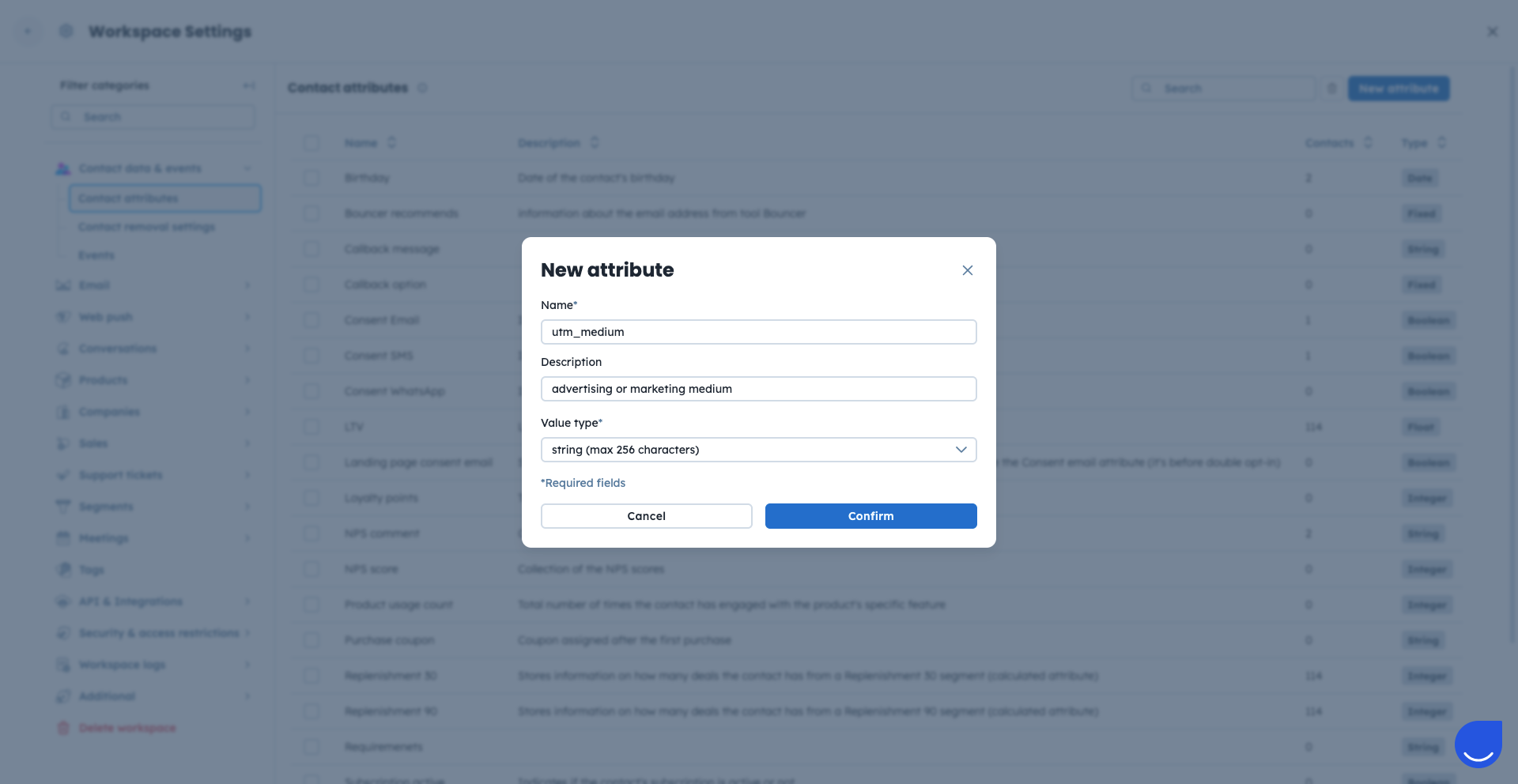
Task: Select Contact removal settings menu item
Action: [146, 227]
